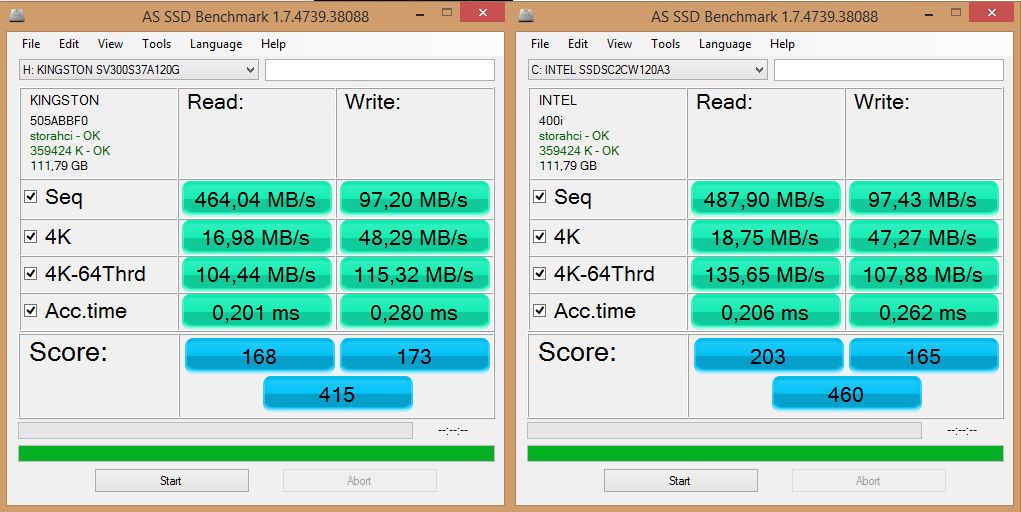The width and height of the screenshot is (1021, 512).
Task: Click the 97,20 MB/s Seq write result
Action: 414,199
